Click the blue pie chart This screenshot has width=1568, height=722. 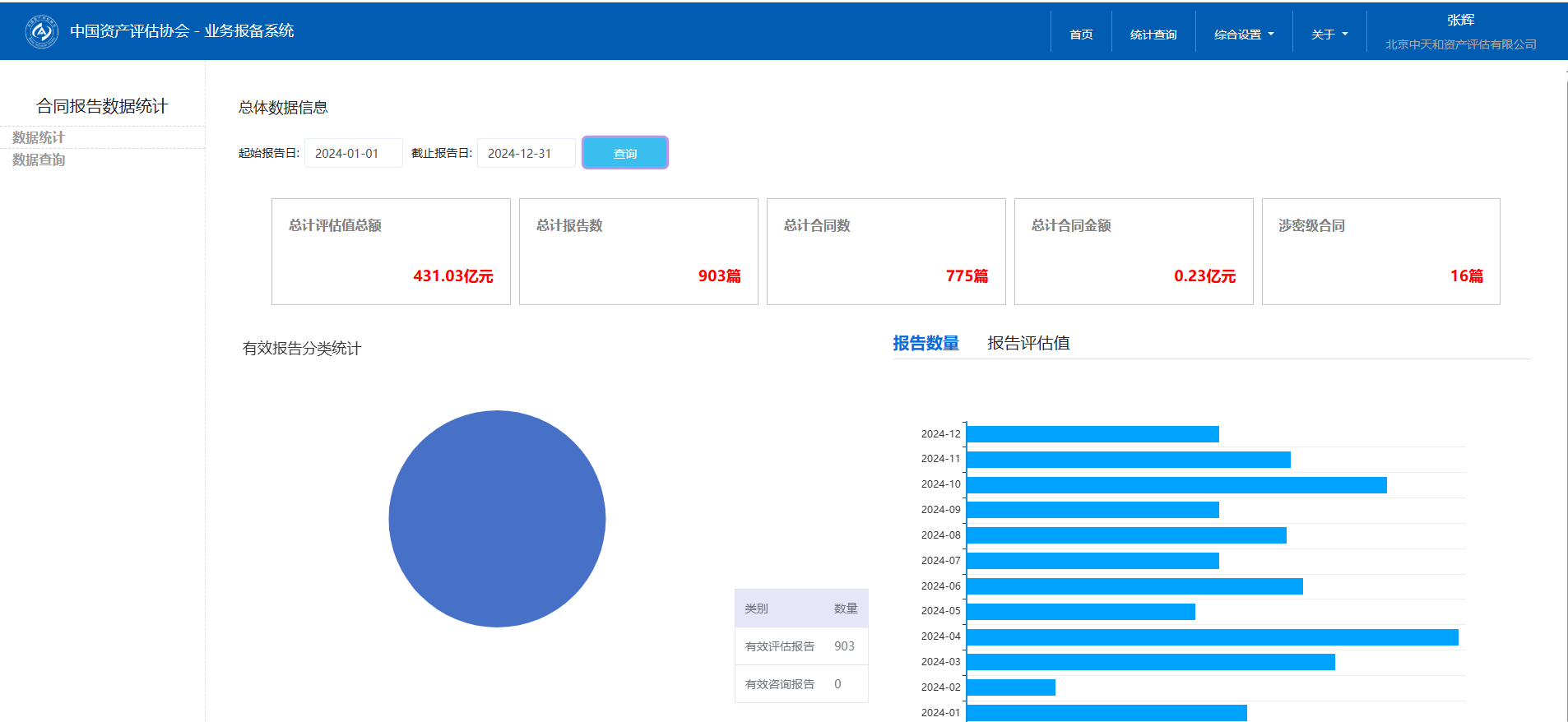pyautogui.click(x=497, y=519)
